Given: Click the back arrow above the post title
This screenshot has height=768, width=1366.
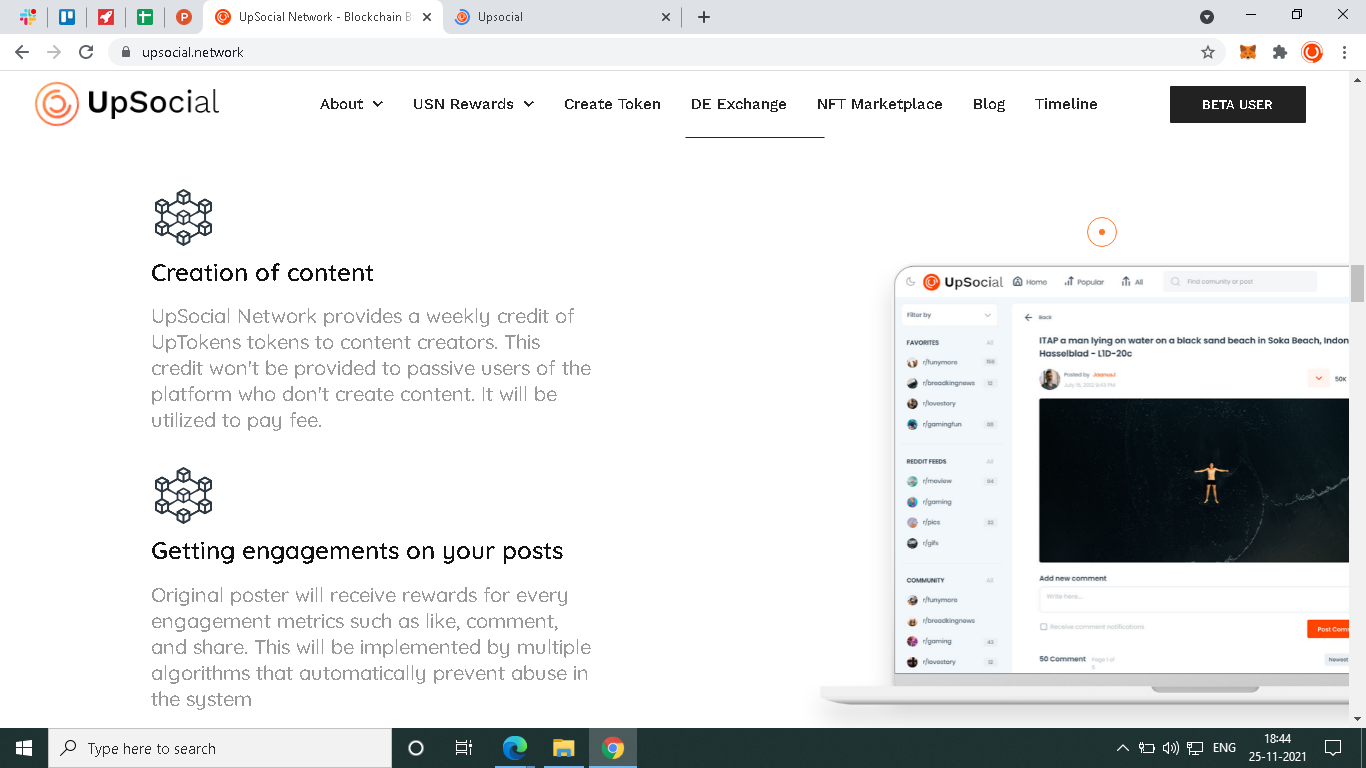Looking at the screenshot, I should point(1027,317).
